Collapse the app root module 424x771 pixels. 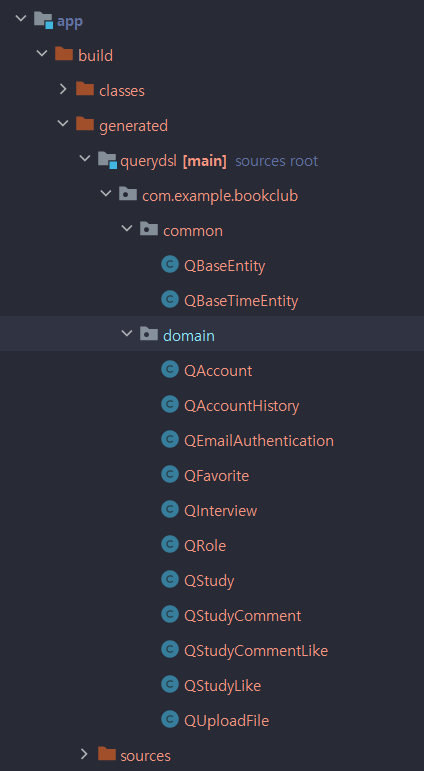21,19
